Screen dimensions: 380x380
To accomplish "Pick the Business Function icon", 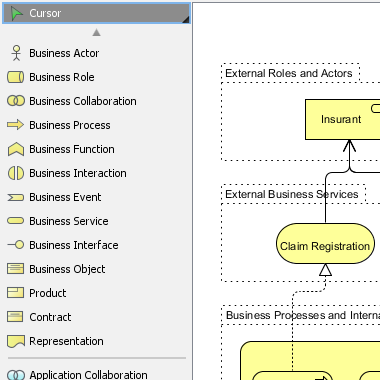I will point(16,149).
